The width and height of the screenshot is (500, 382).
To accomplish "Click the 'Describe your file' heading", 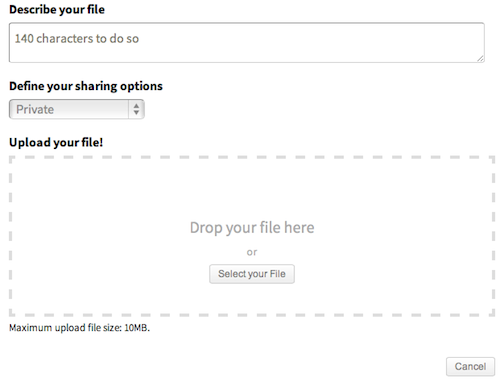I will tap(57, 10).
